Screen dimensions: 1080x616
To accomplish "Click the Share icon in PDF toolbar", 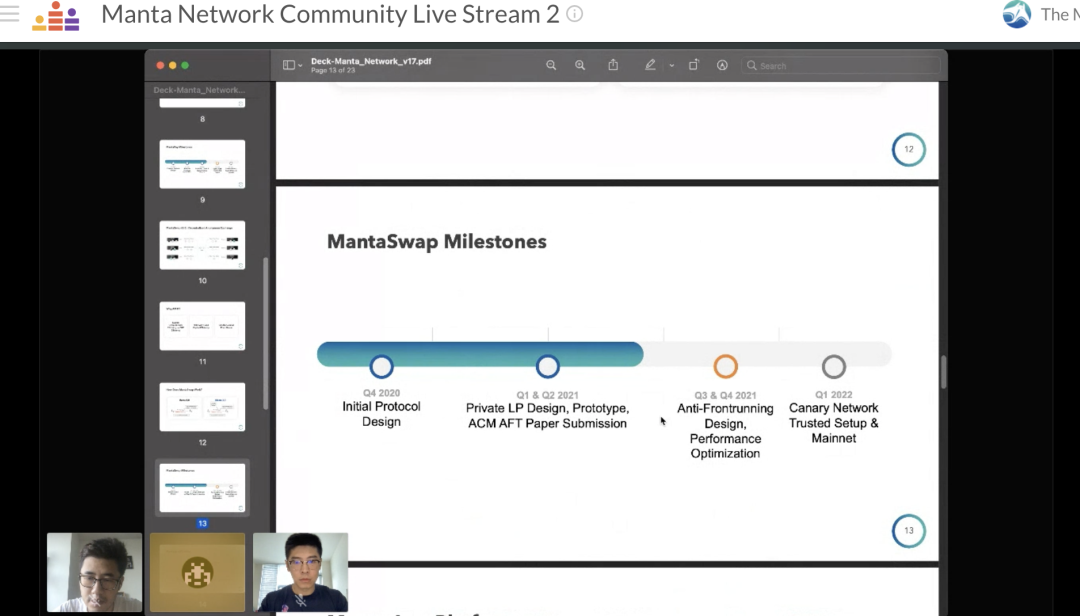I will pos(613,64).
